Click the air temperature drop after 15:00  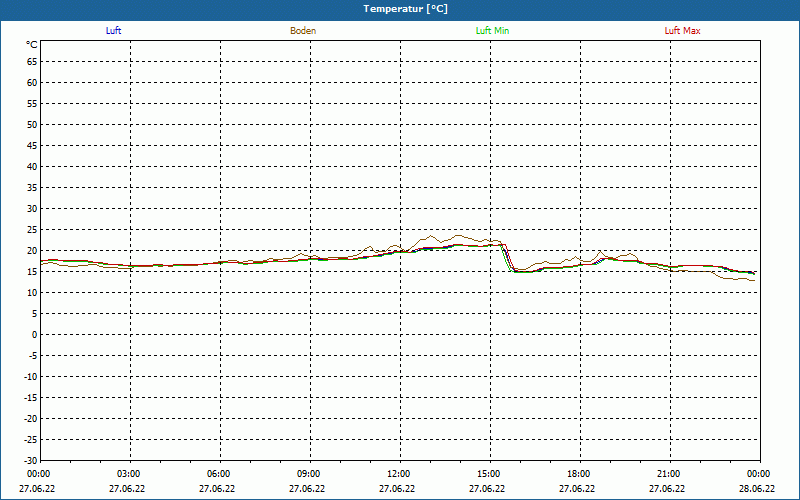[509, 258]
